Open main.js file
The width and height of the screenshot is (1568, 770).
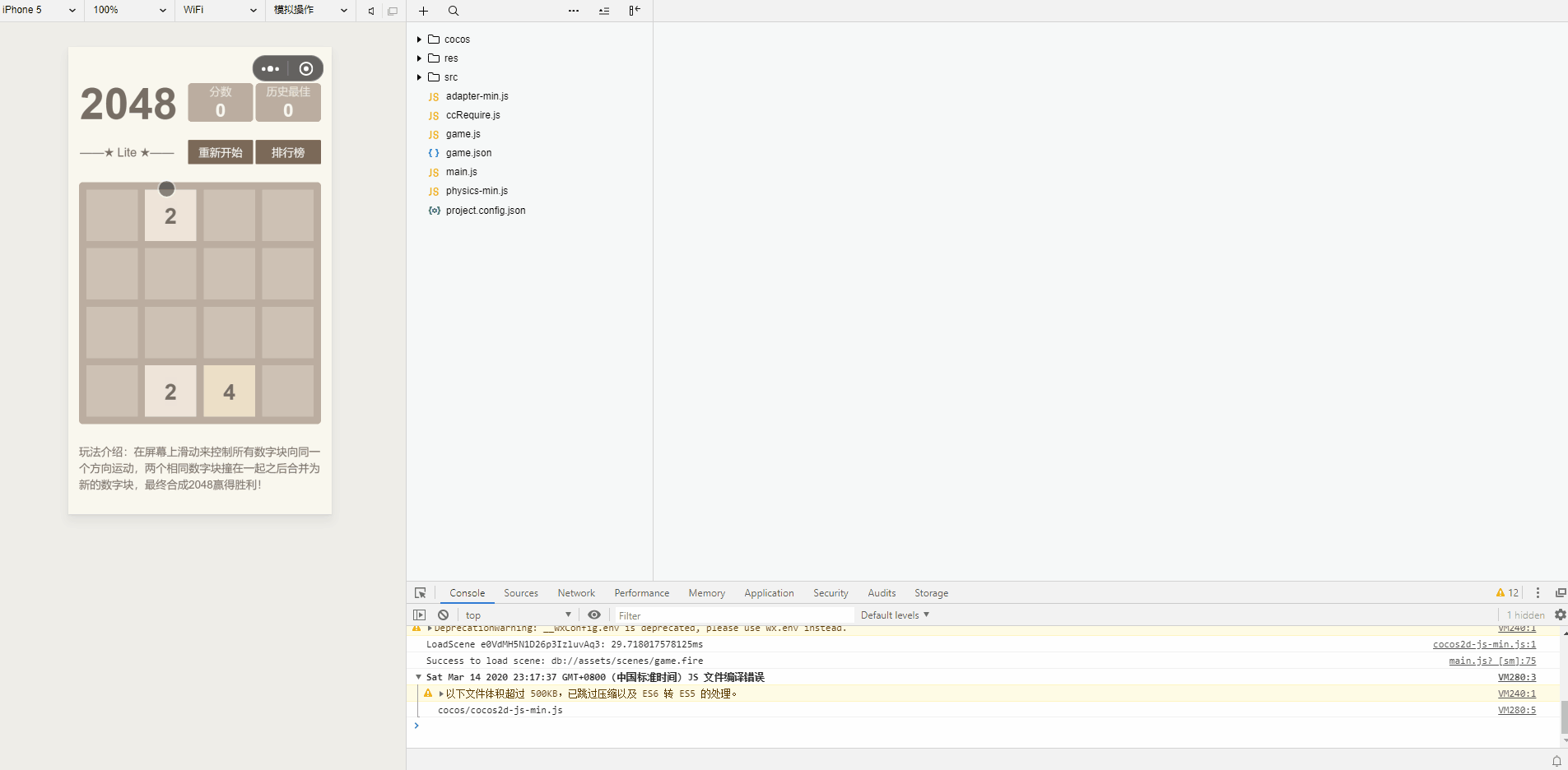pos(461,172)
